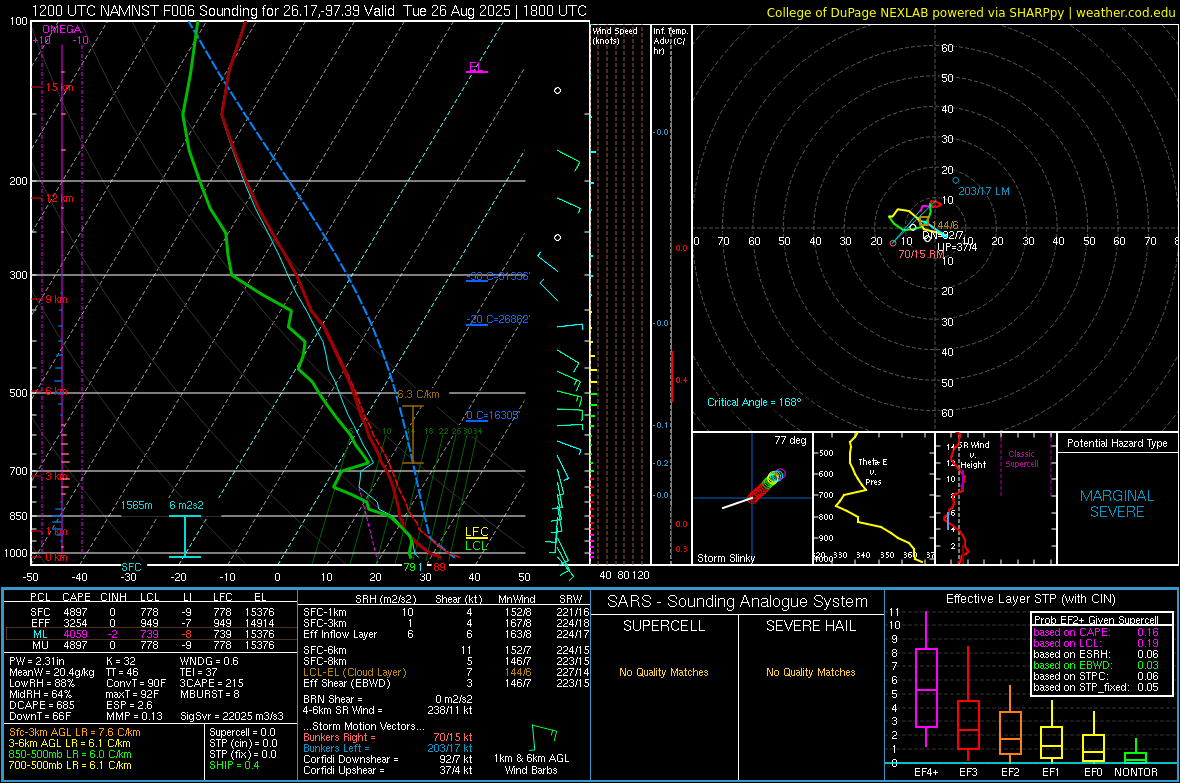Click the cyan '1565m' inflow label
The height and width of the screenshot is (783, 1180).
[x=137, y=505]
